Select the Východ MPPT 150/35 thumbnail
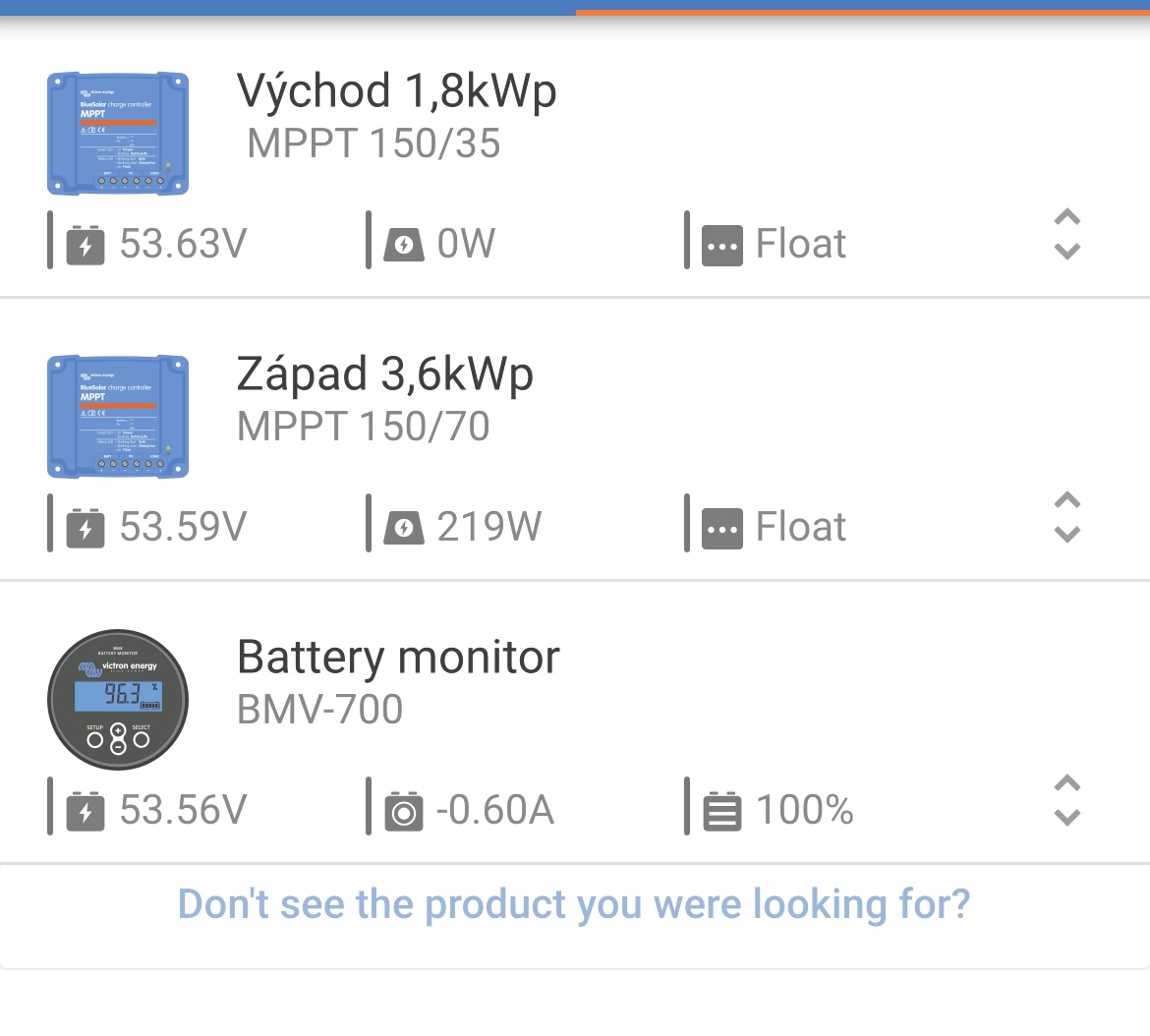The height and width of the screenshot is (1036, 1150). tap(118, 133)
